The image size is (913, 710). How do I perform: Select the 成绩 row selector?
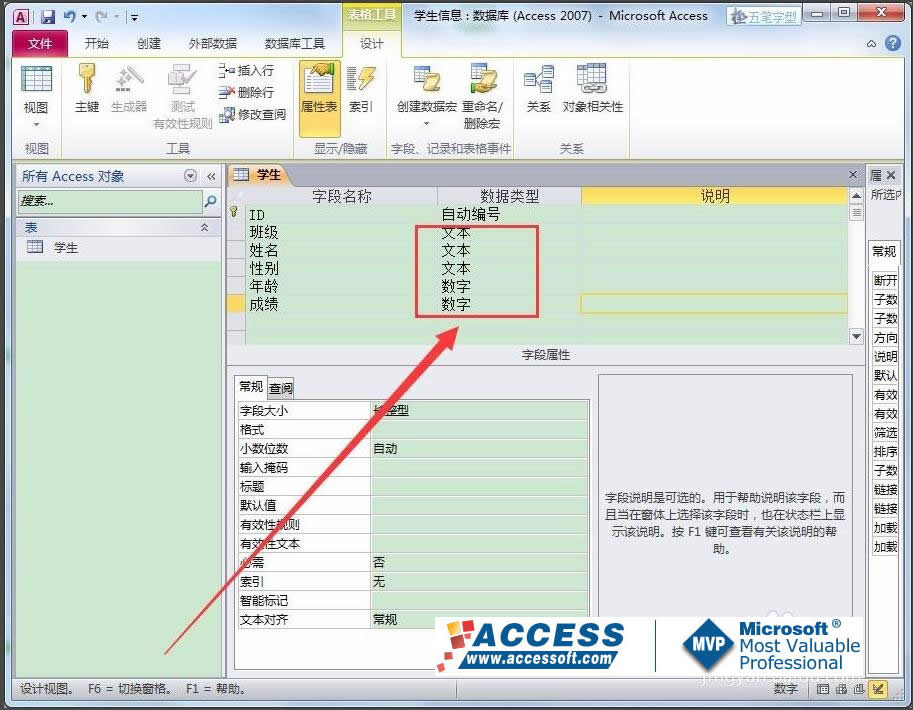tap(236, 304)
